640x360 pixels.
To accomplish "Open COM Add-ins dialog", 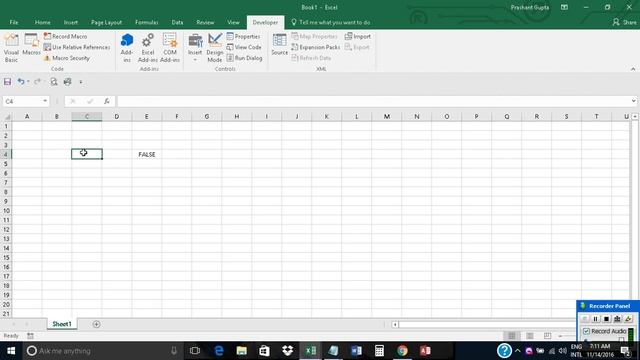I will point(170,48).
